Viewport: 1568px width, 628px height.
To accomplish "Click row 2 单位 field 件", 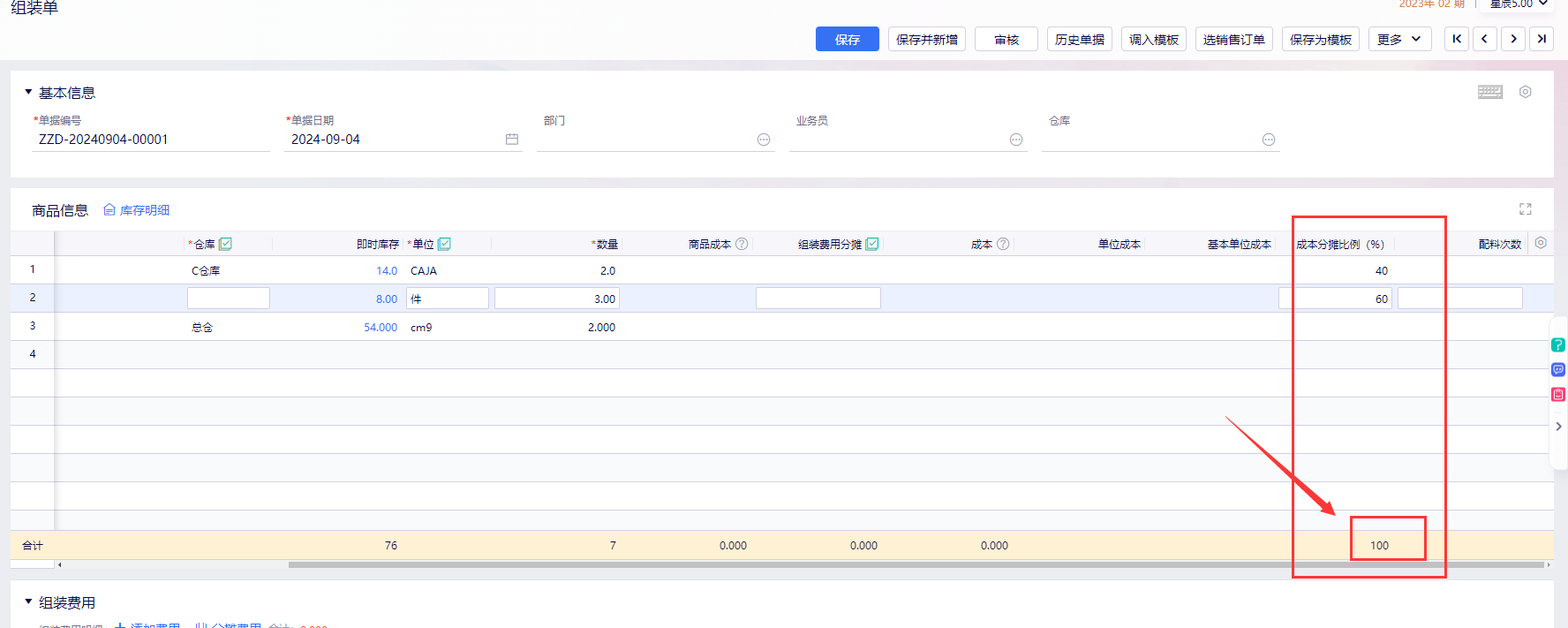I will 448,299.
